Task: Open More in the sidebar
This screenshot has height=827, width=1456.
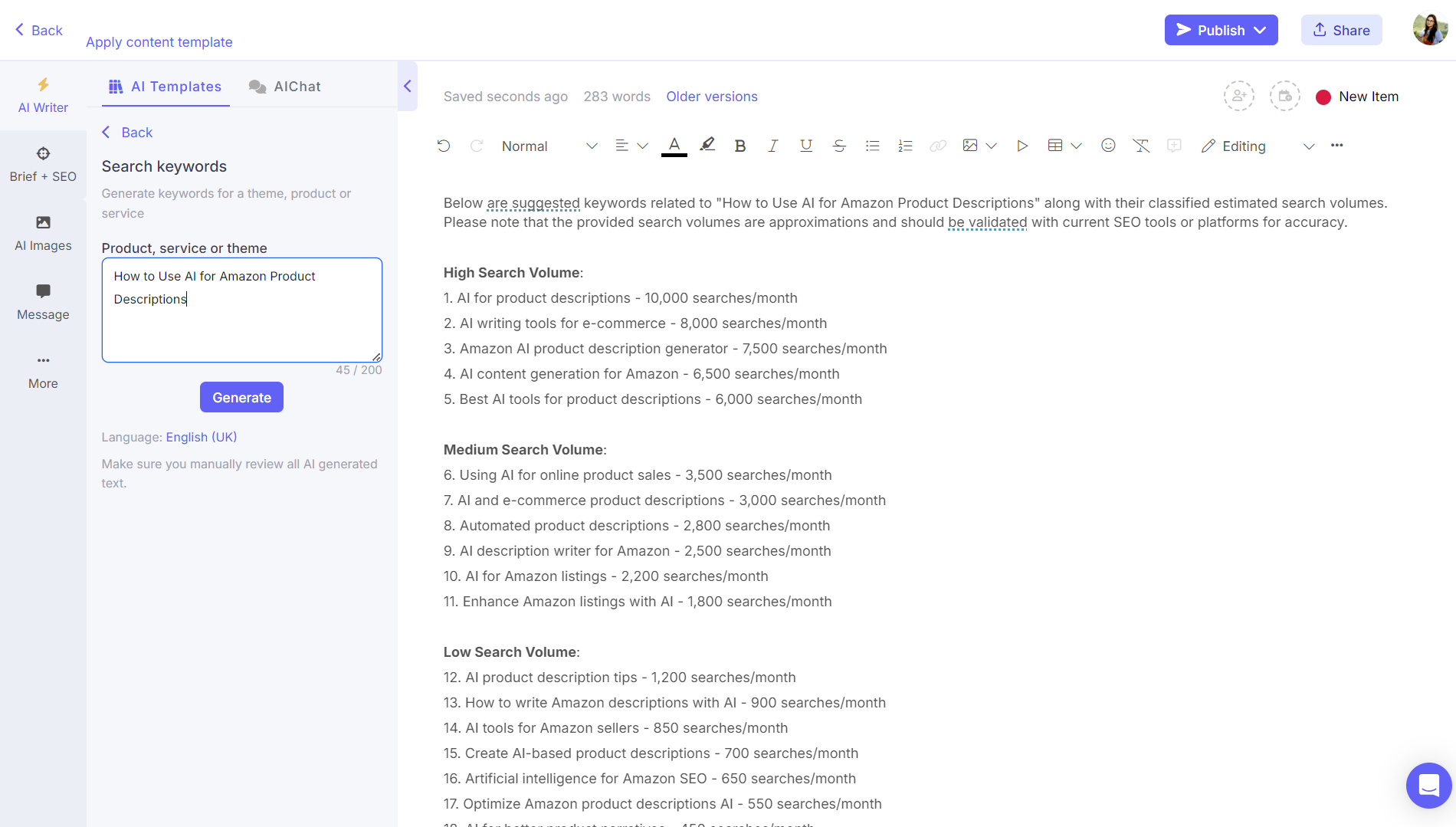Action: click(43, 372)
